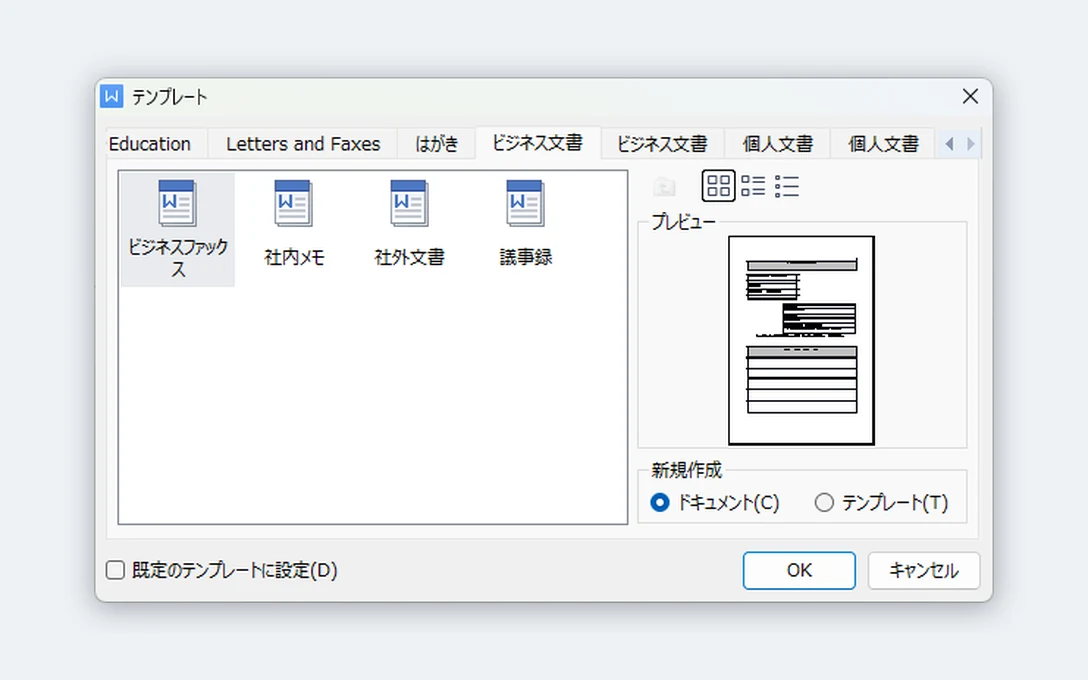Open the はがき tab

tap(436, 144)
